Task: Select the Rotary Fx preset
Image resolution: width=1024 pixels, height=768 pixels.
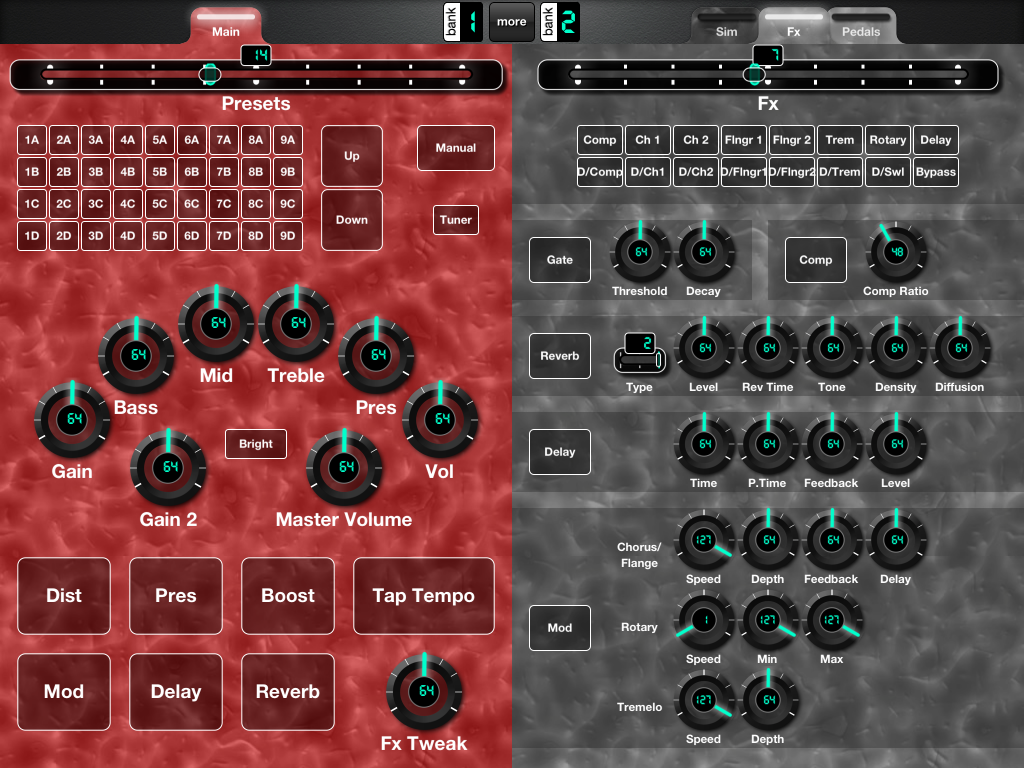Action: [x=888, y=140]
